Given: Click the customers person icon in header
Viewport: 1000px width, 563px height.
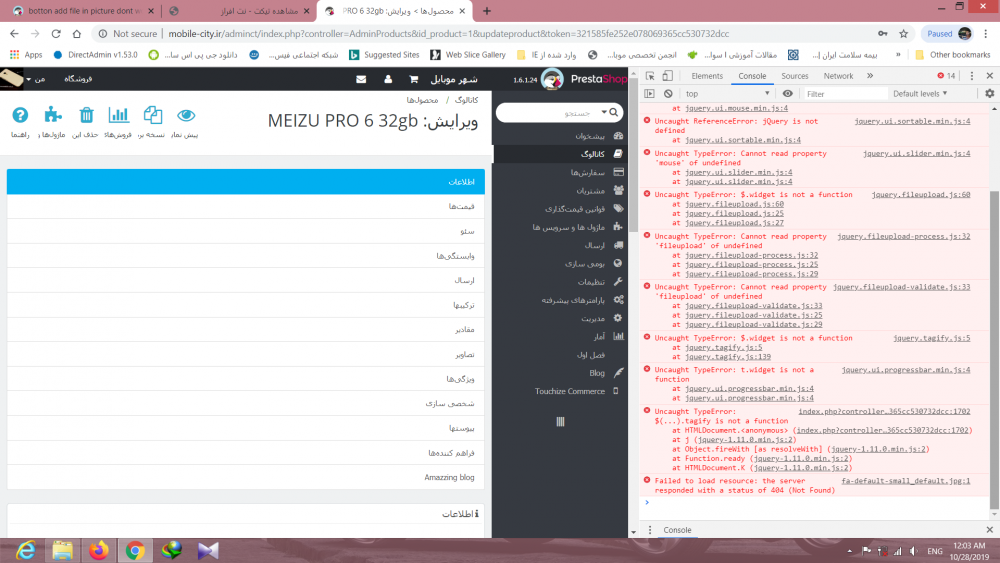Looking at the screenshot, I should pos(388,79).
